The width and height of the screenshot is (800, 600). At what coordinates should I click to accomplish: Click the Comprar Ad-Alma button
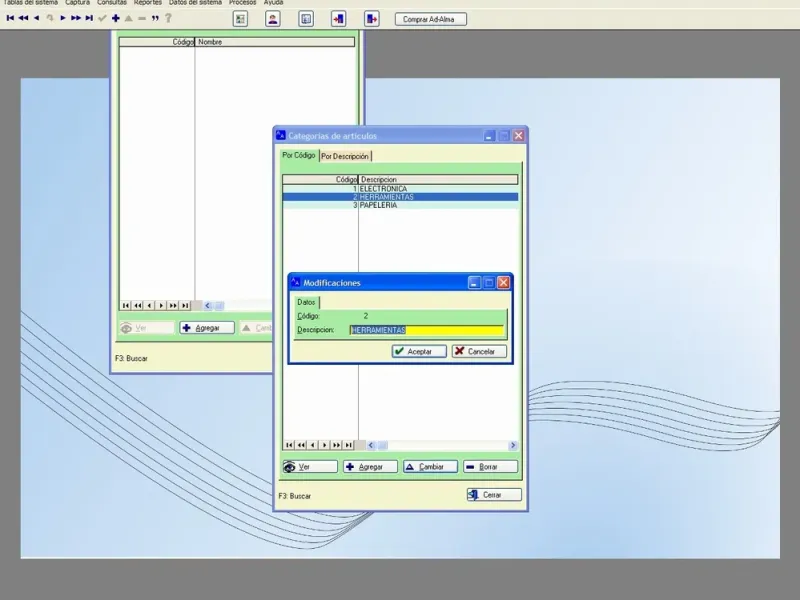click(x=431, y=19)
